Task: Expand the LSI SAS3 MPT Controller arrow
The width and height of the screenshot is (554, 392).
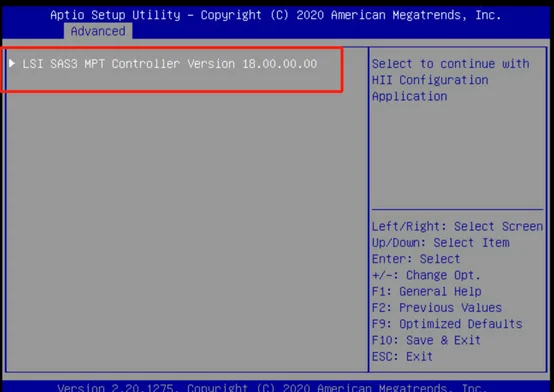Action: pos(12,63)
